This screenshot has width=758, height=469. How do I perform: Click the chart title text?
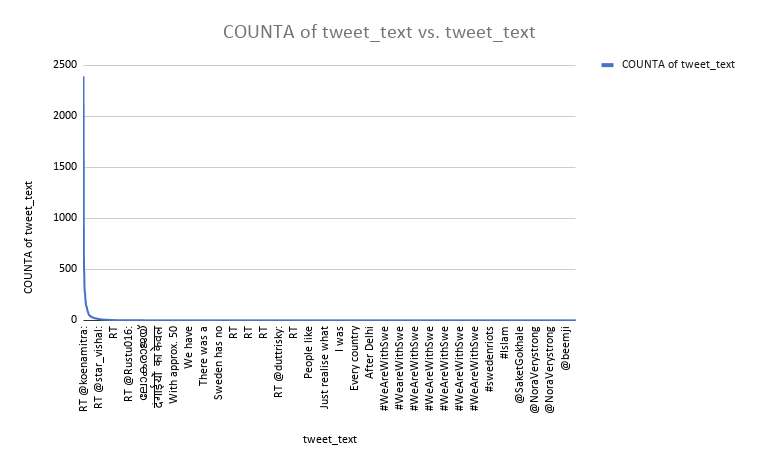coord(379,33)
